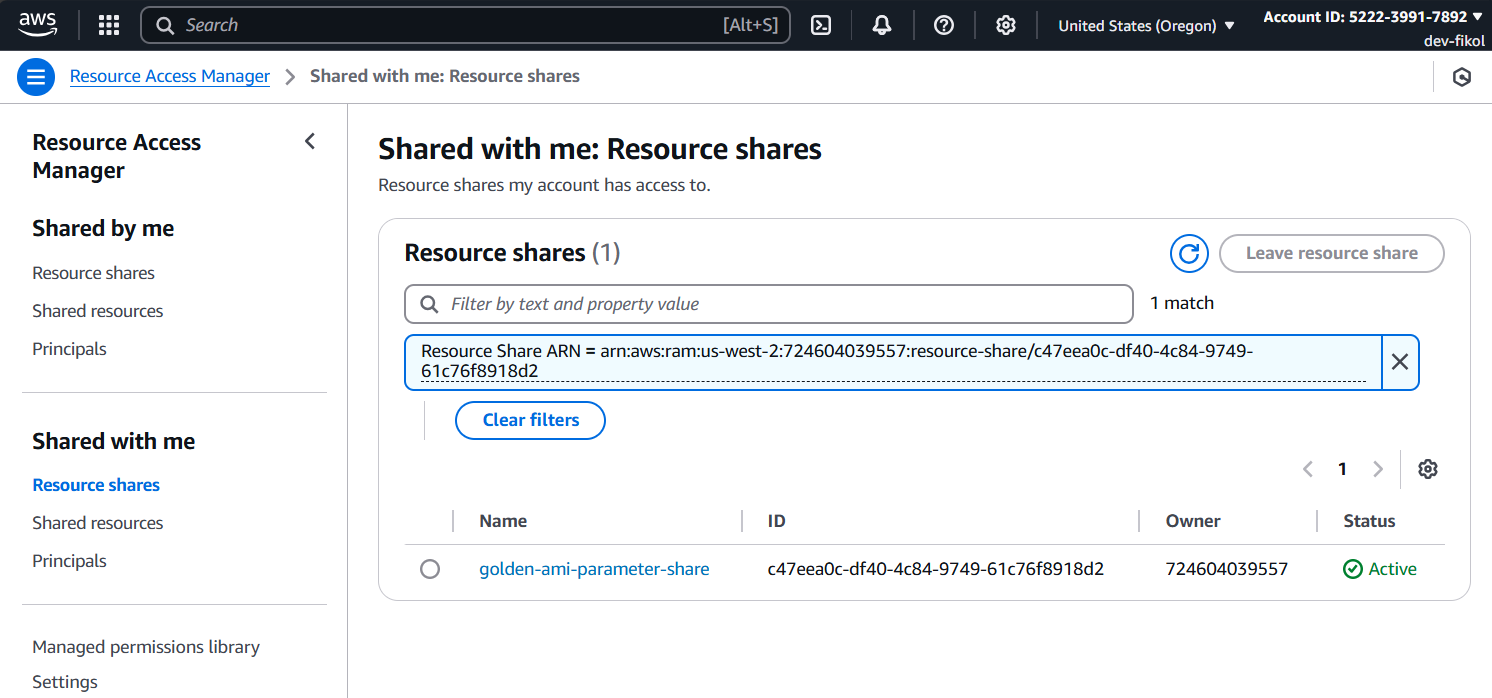Open Shared with me Resource shares
Image resolution: width=1492 pixels, height=698 pixels.
click(x=96, y=485)
